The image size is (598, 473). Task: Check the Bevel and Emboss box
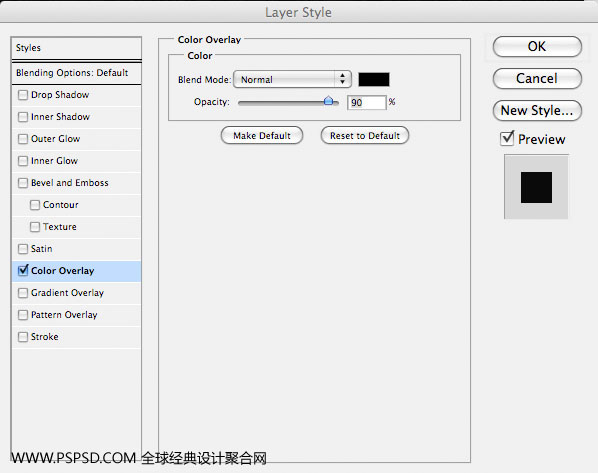(x=23, y=183)
